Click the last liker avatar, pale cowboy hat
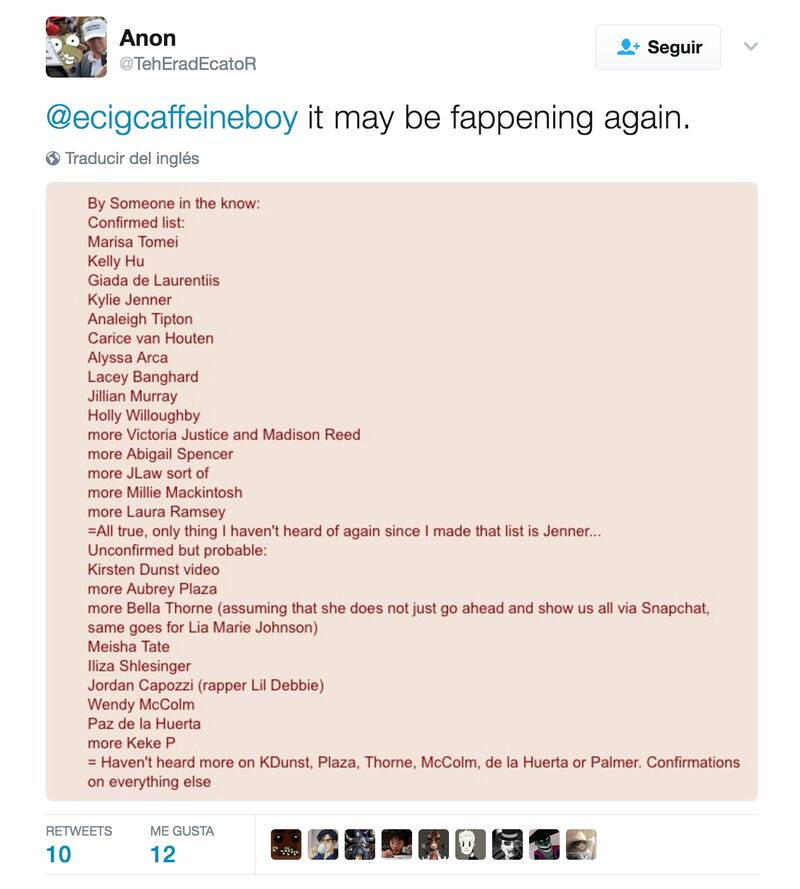 [581, 844]
